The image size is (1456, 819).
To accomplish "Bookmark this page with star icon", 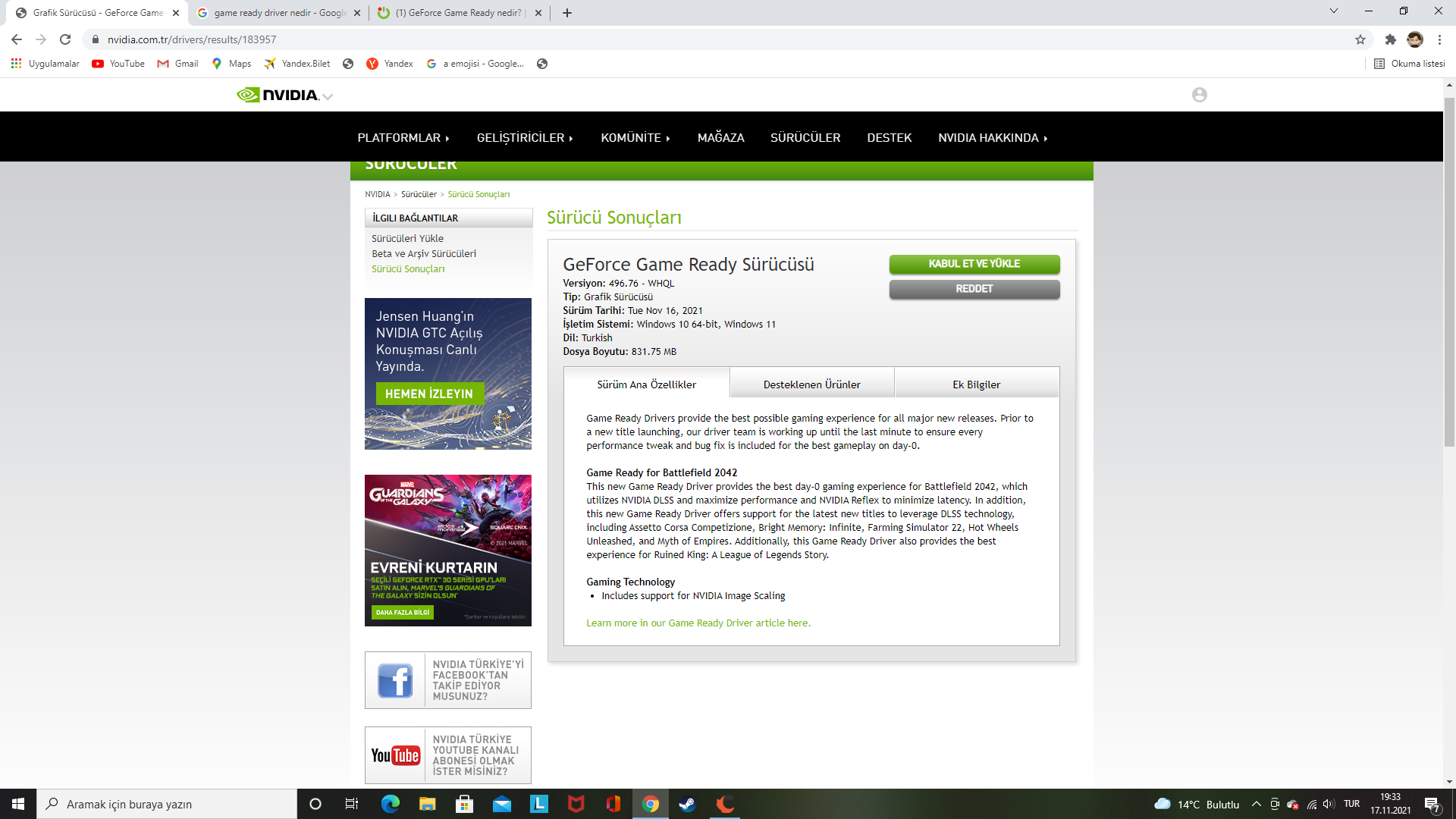I will click(1360, 39).
